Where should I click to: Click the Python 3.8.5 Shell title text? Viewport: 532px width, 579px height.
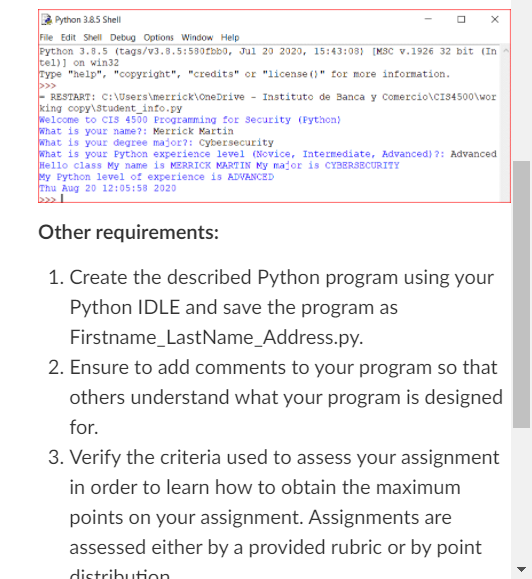point(88,20)
